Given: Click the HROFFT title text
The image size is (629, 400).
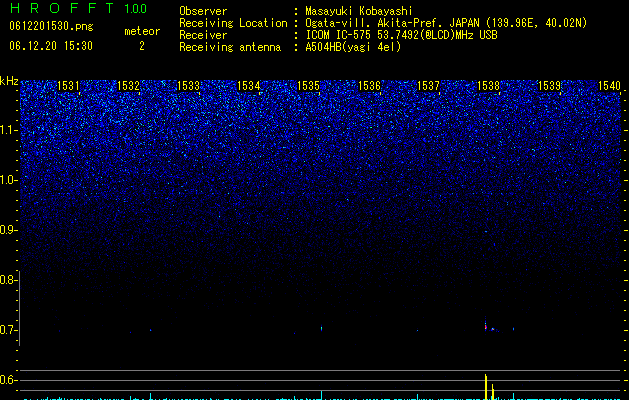Looking at the screenshot, I should pos(62,8).
